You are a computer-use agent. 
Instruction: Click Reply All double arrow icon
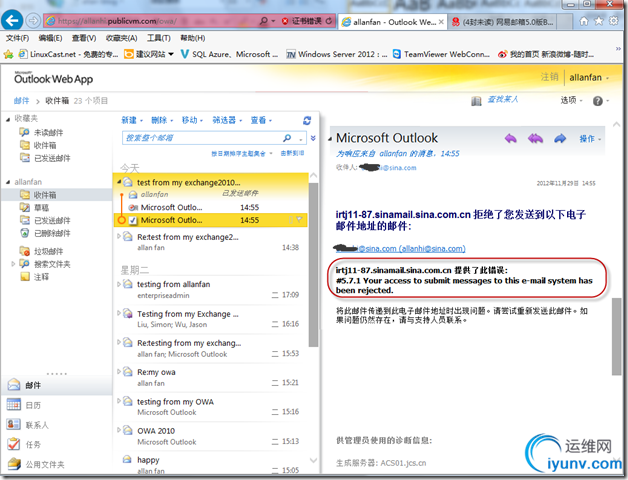(x=535, y=139)
